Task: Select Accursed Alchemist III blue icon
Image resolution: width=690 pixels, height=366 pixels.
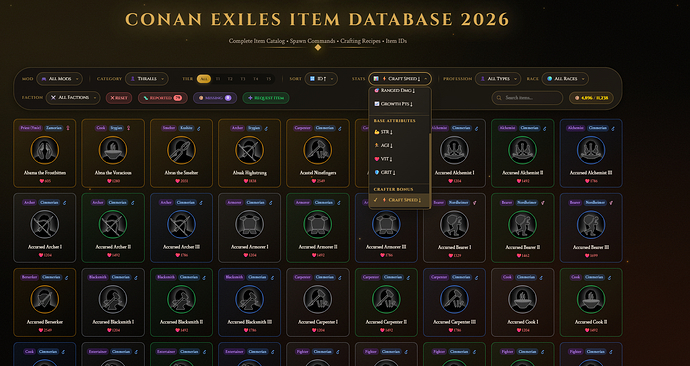Action: [x=591, y=150]
